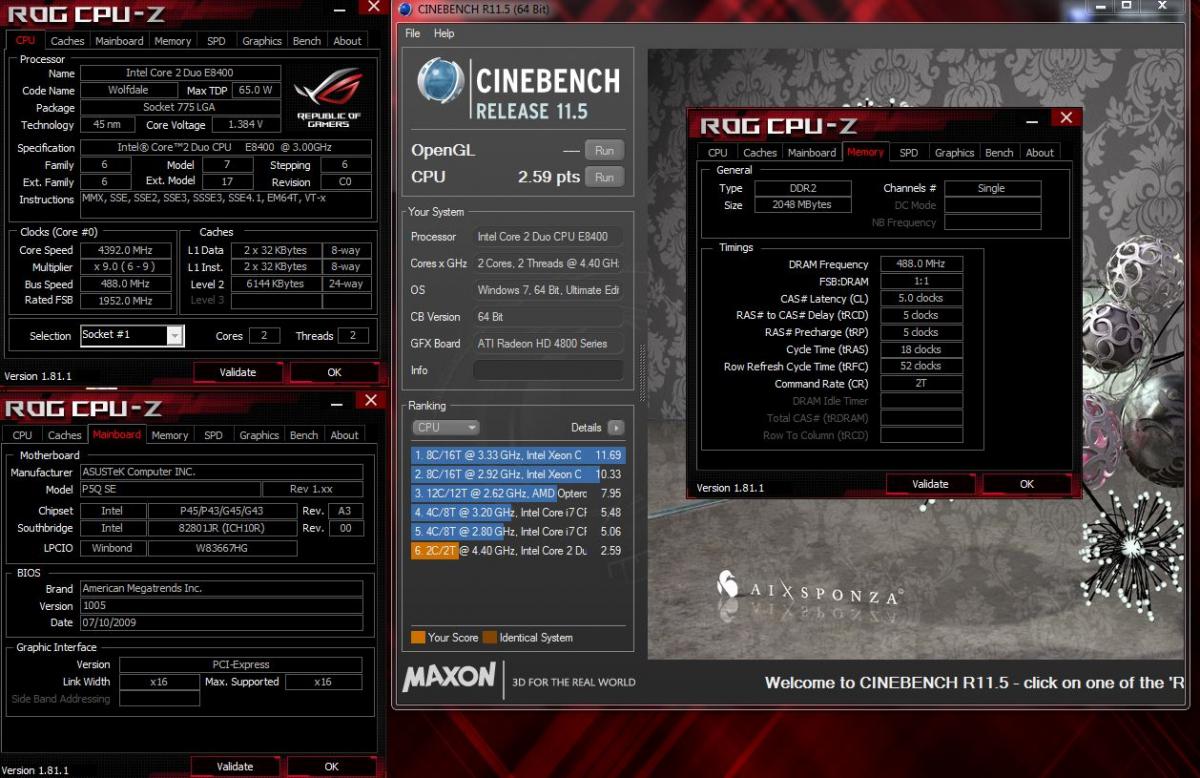Click the brown Identical System legend swatch
Viewport: 1200px width, 778px height.
click(489, 637)
